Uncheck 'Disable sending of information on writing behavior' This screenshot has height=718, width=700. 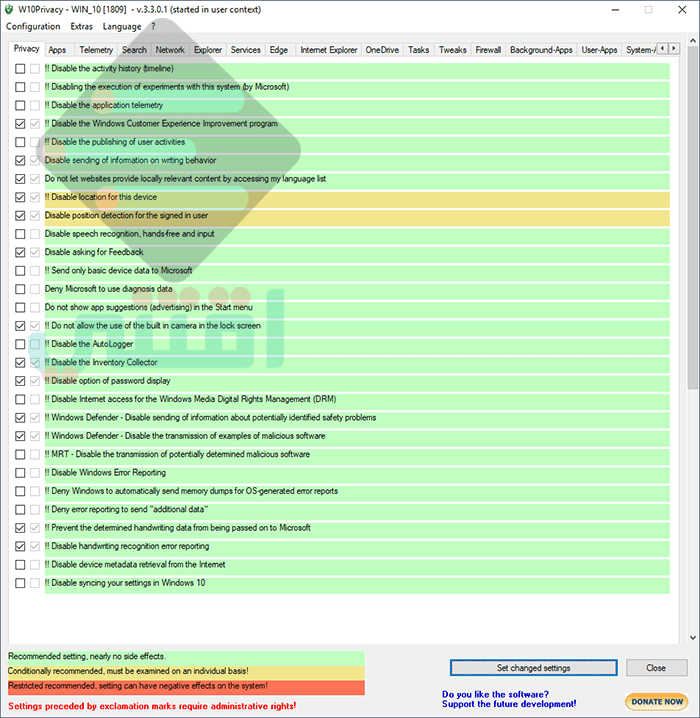pos(20,160)
